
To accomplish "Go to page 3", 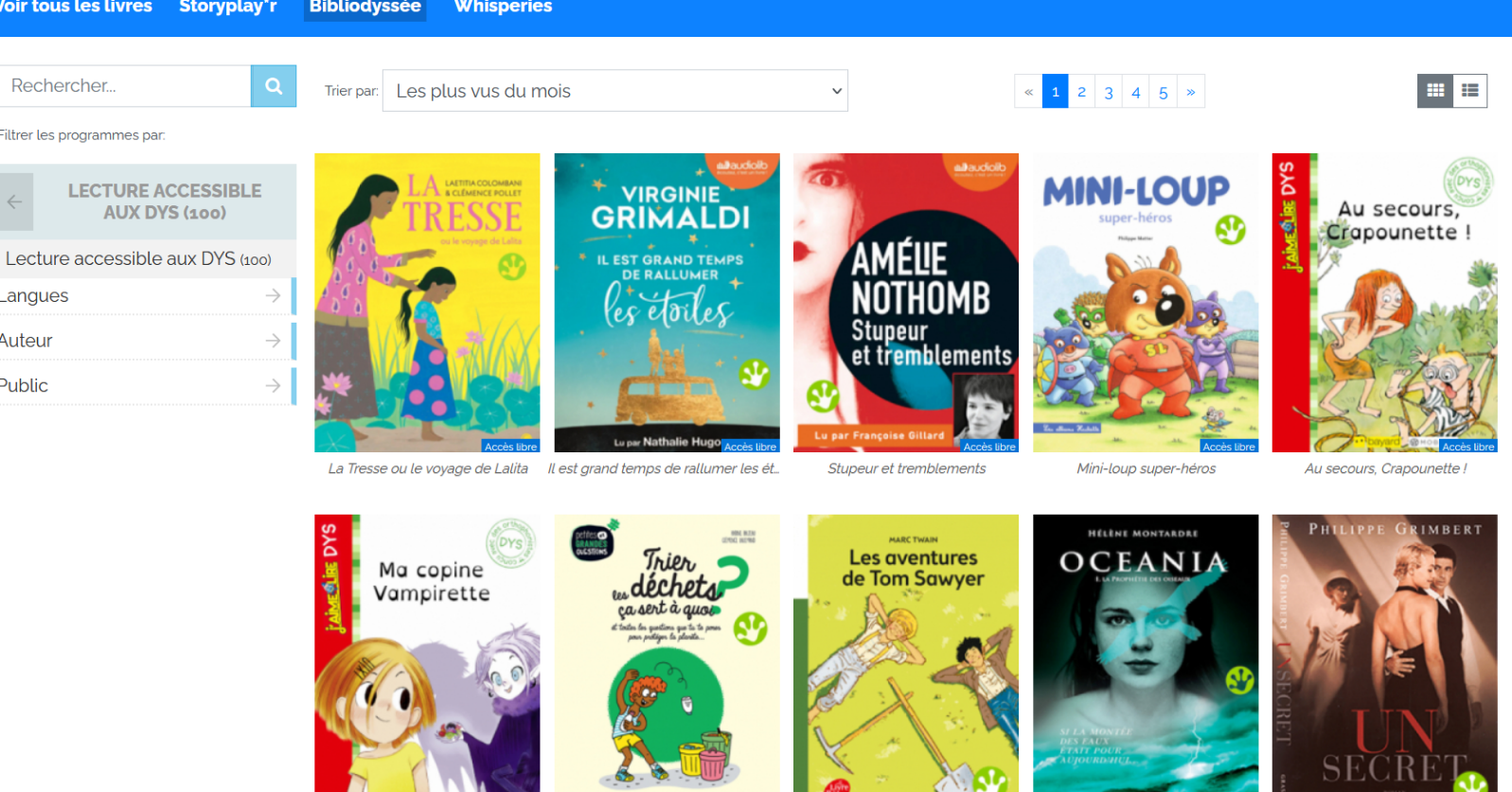I will (1109, 92).
